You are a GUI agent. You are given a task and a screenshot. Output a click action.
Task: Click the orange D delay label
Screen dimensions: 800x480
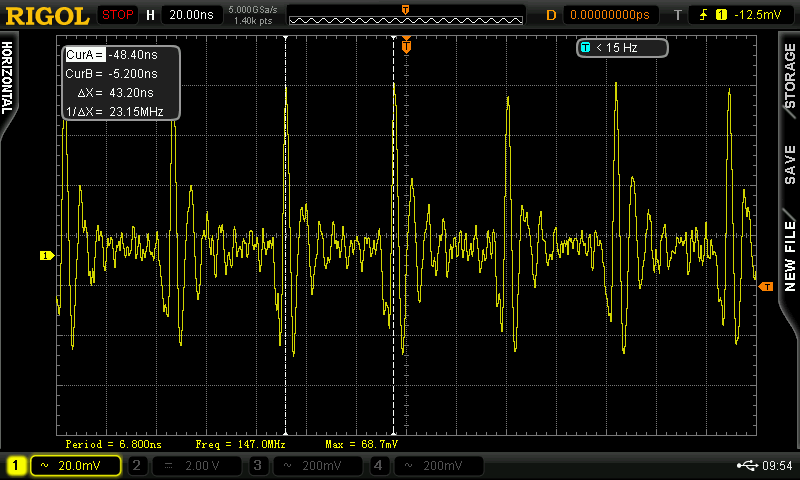coord(551,15)
